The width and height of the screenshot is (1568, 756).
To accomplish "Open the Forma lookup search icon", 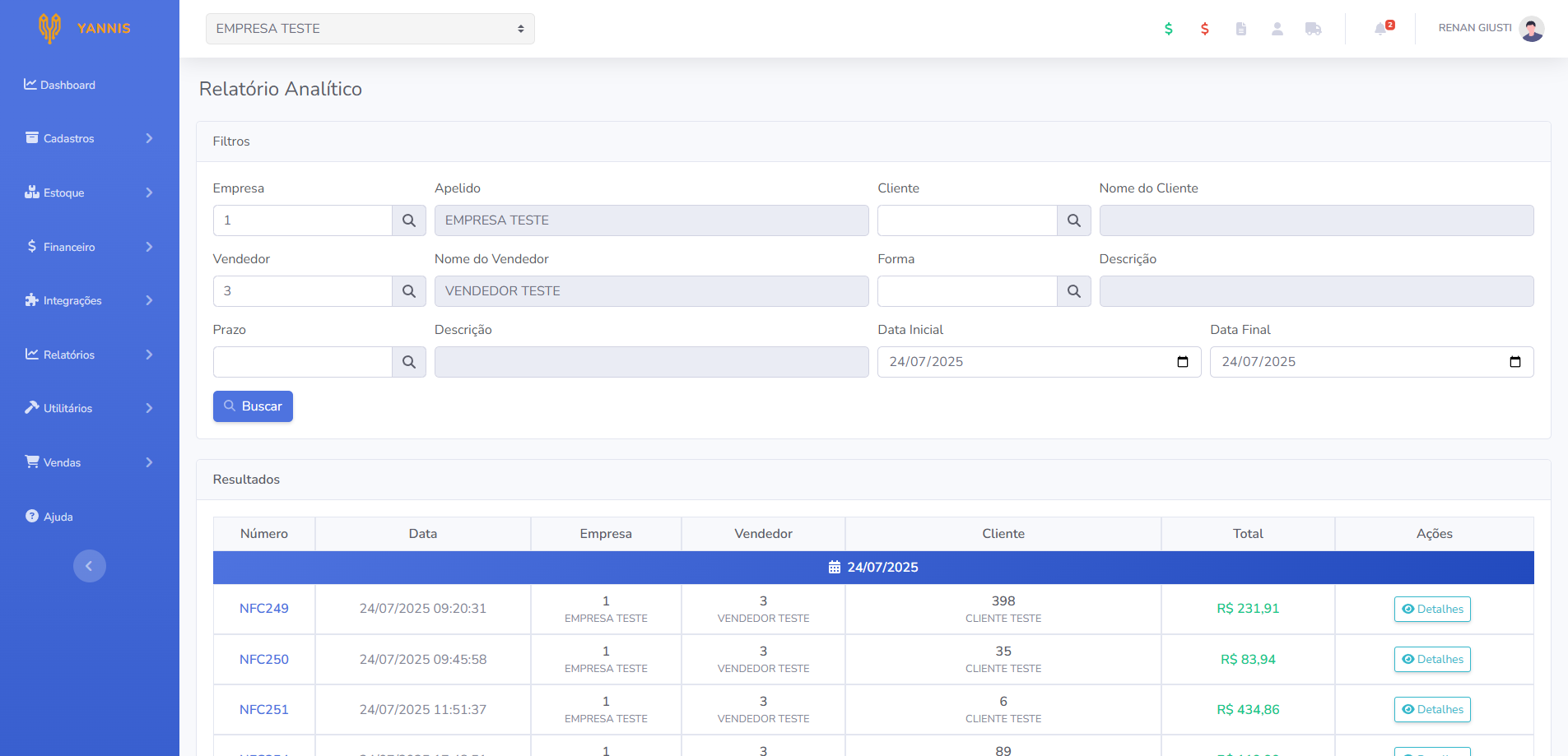I will pos(1073,291).
